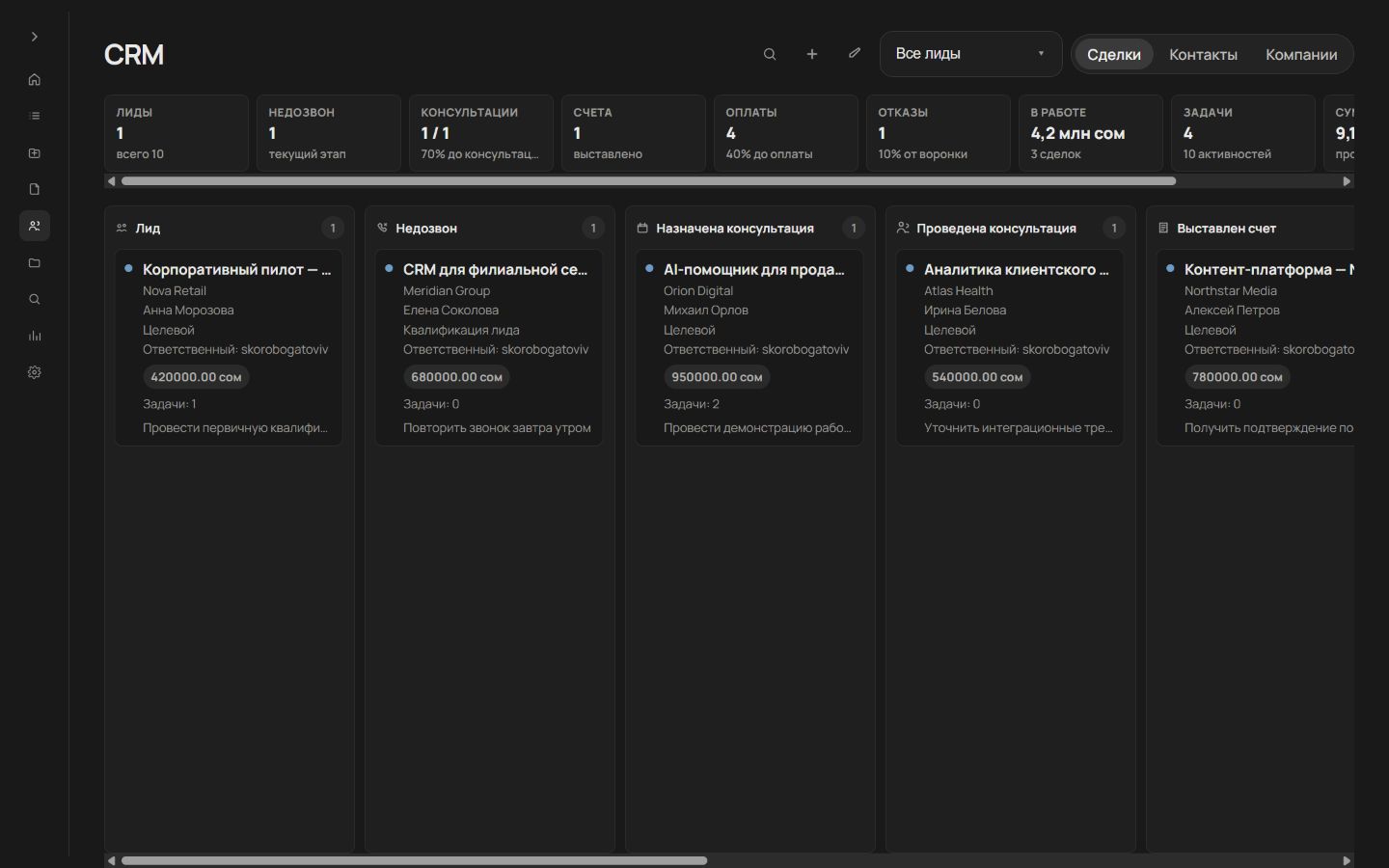Click the ОТКАЗЫ stat card
The width and height of the screenshot is (1389, 868).
tap(939, 133)
